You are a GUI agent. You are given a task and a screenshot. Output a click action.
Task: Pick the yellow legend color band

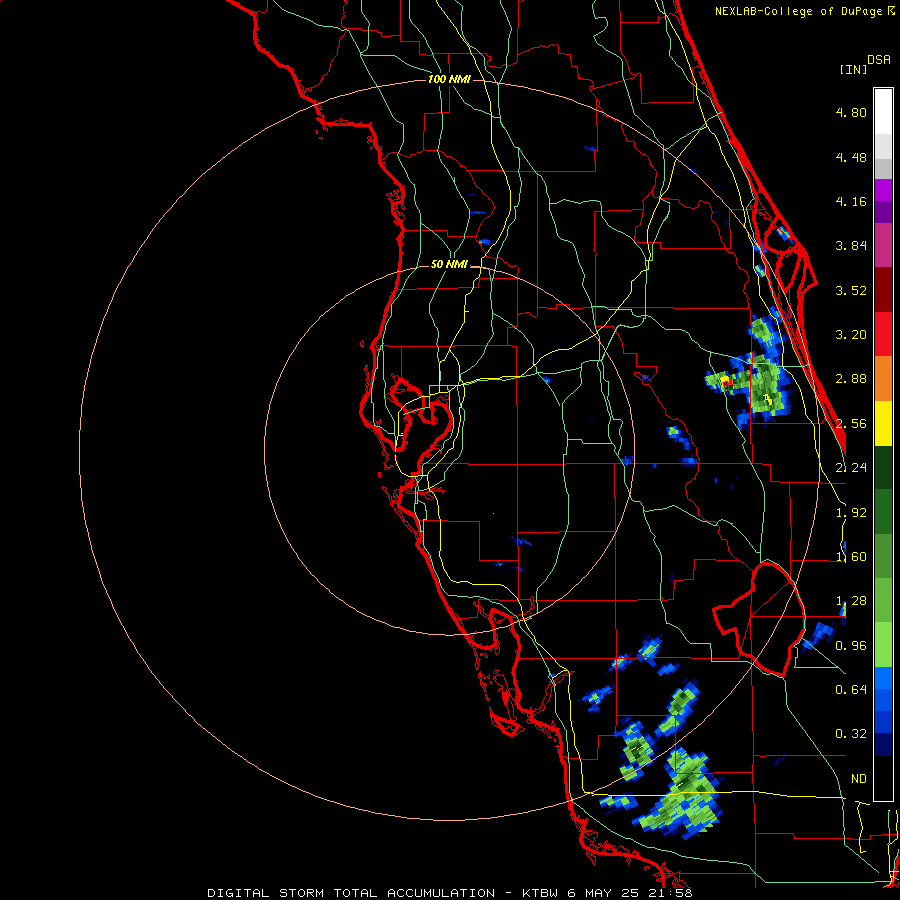tap(883, 423)
